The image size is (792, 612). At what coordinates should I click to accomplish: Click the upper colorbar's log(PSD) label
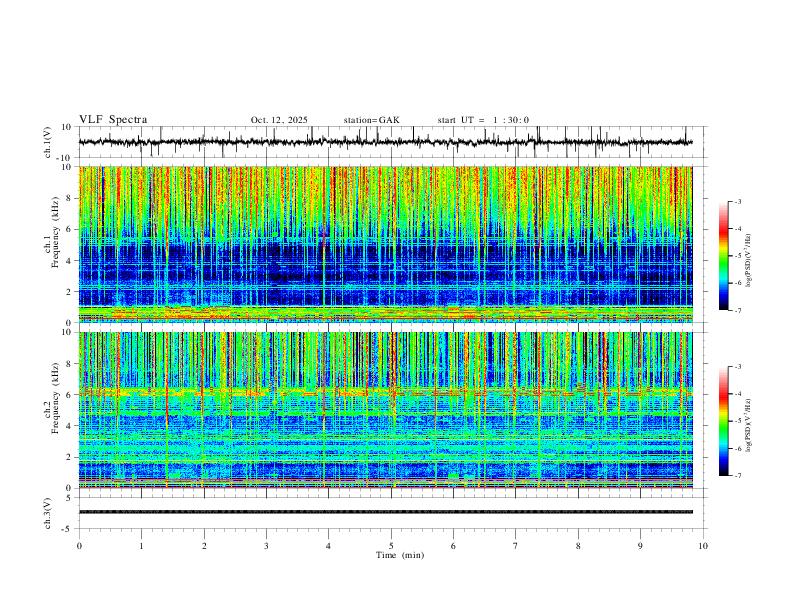click(749, 260)
